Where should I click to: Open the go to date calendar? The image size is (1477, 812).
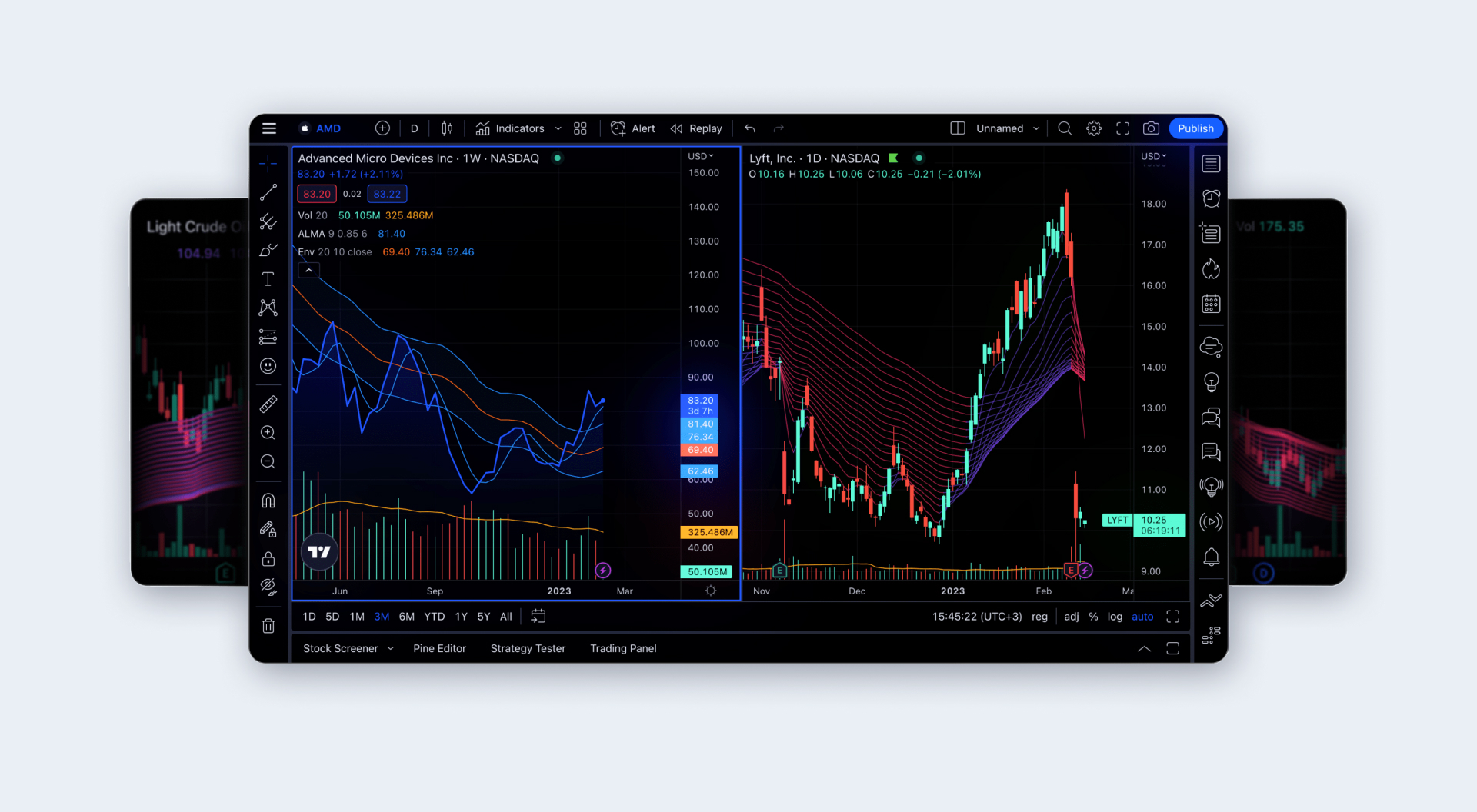538,617
